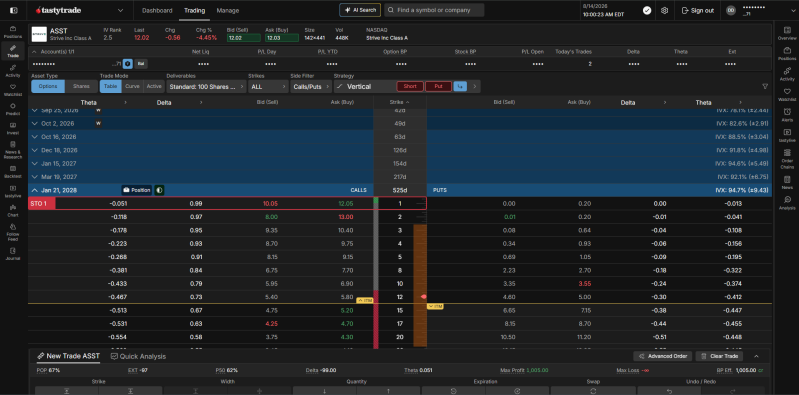Toggle the half-circle icon on Jan 21, 2028 row
The width and height of the screenshot is (799, 395).
[x=159, y=190]
